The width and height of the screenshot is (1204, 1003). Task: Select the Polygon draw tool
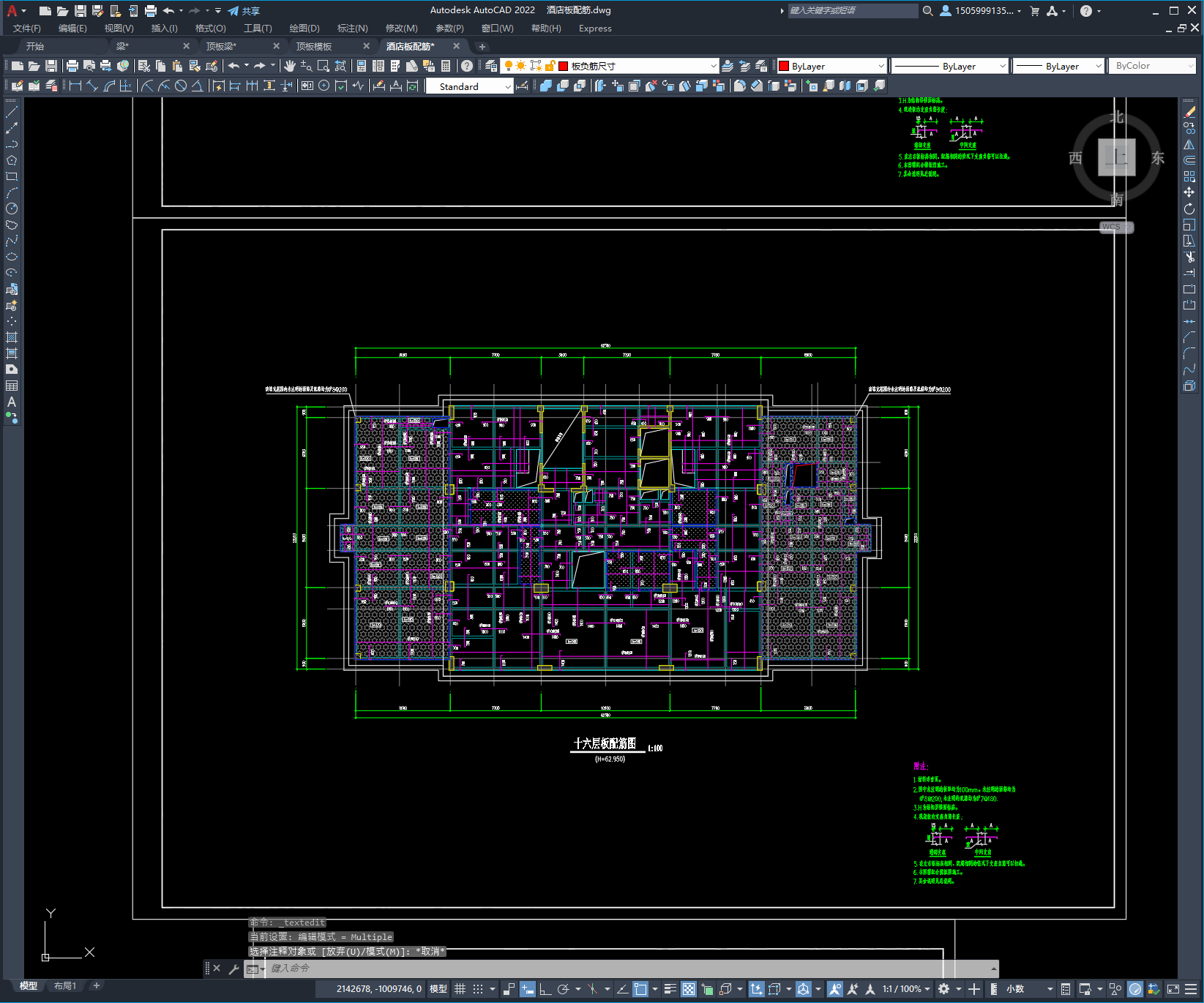tap(12, 160)
